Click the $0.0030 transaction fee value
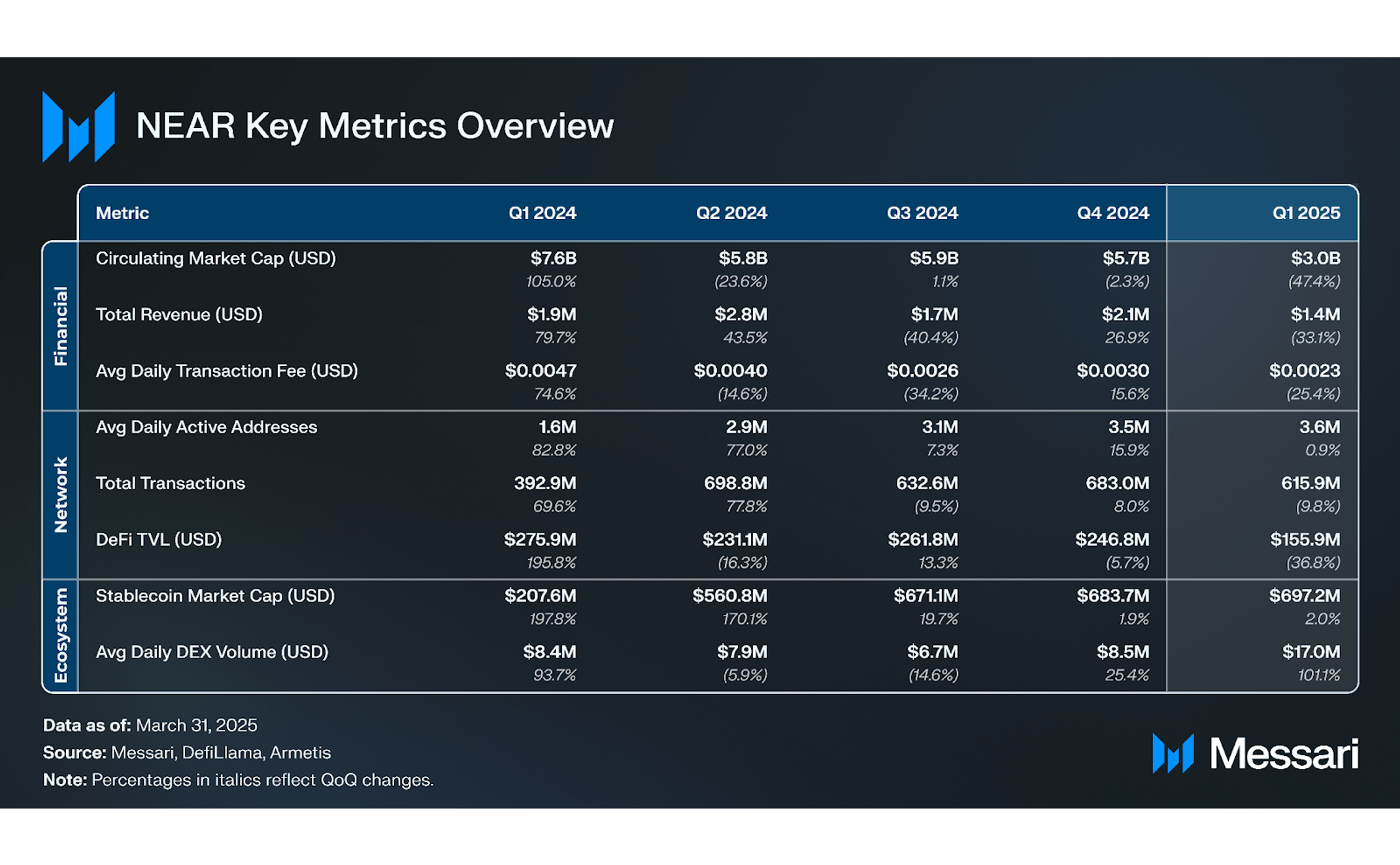 [x=1113, y=370]
